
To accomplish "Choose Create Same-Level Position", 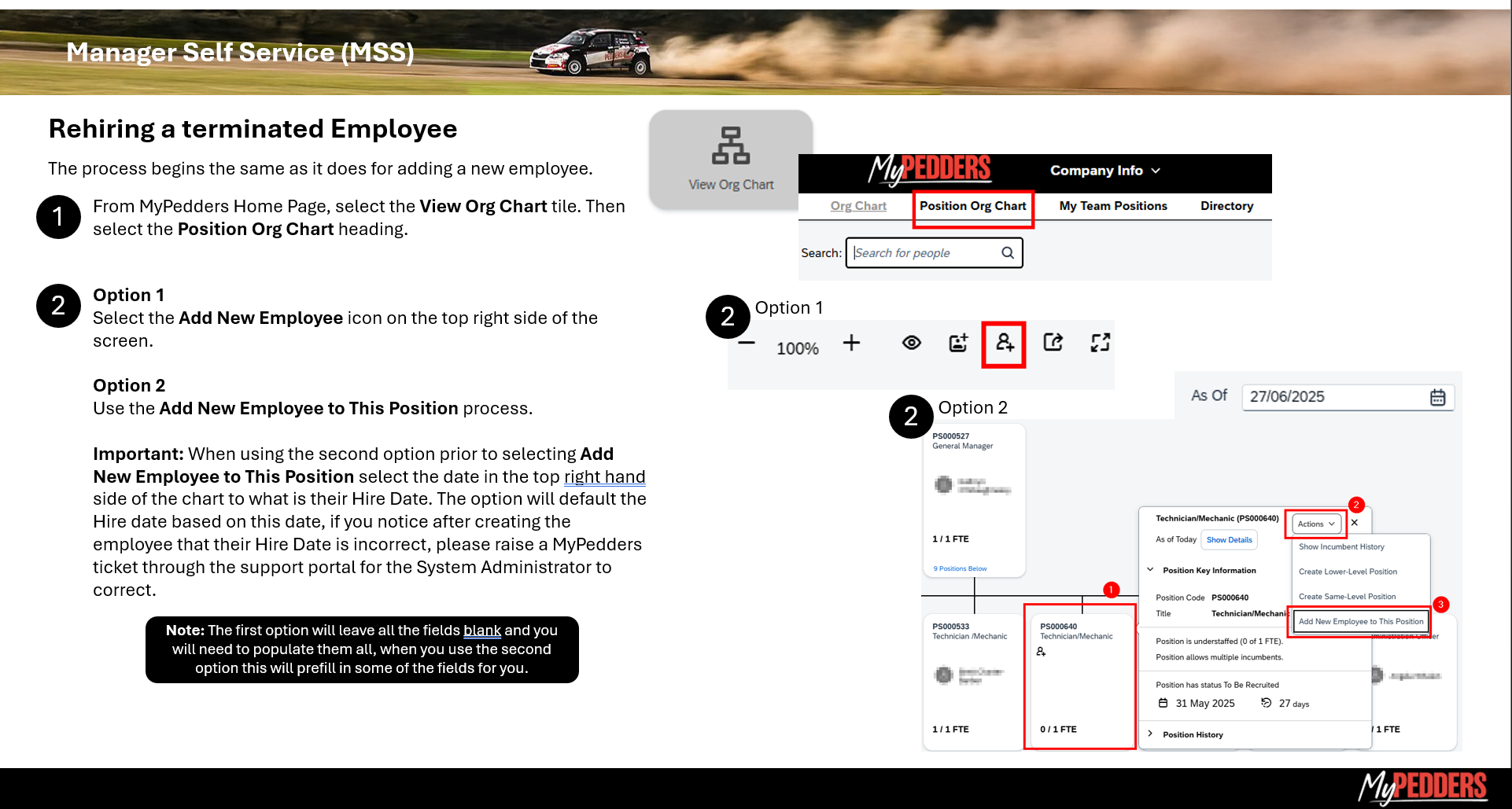I will [1347, 597].
